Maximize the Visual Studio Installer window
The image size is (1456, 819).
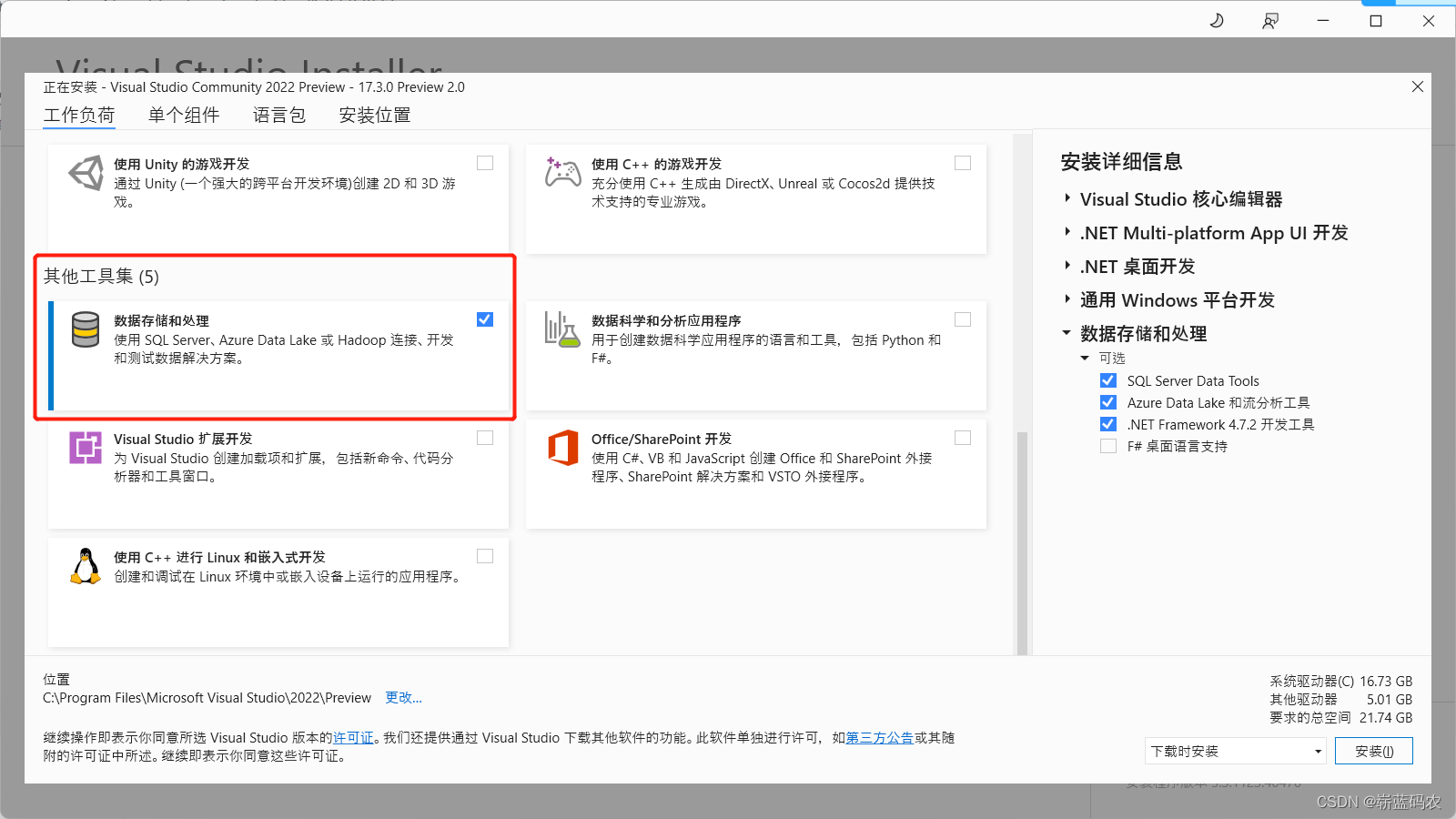(1376, 20)
